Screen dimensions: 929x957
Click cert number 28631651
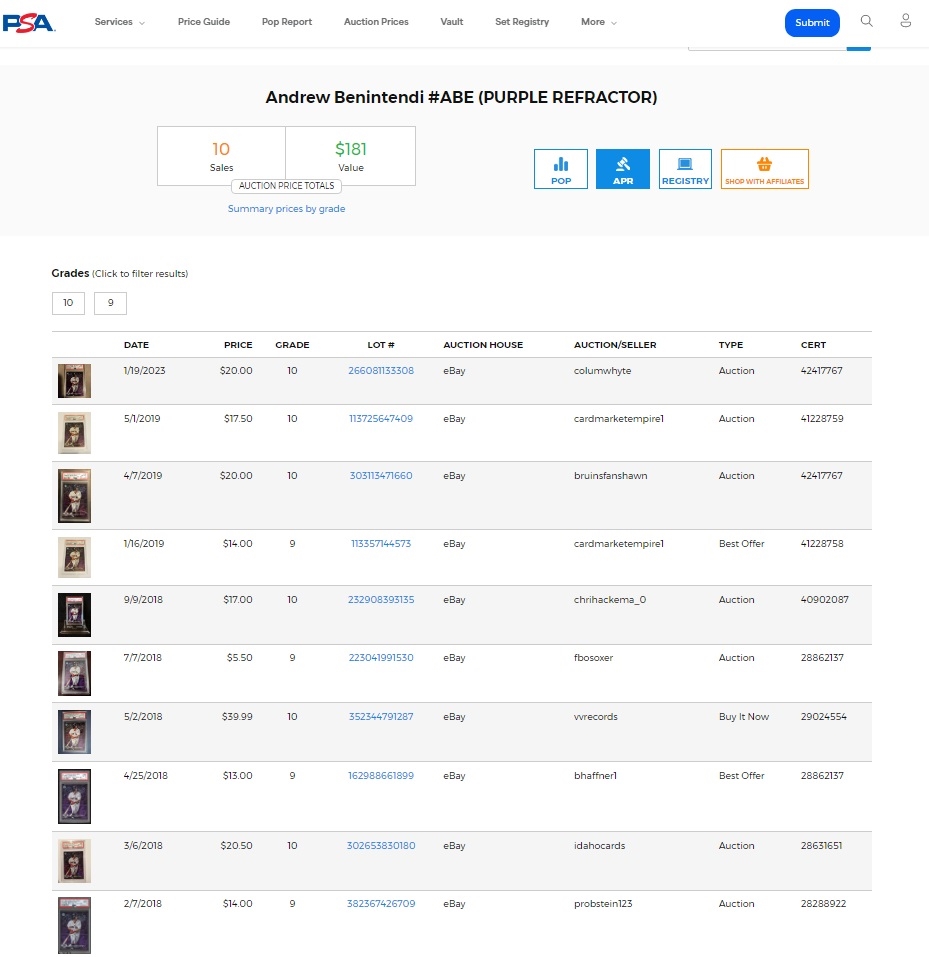coord(822,845)
